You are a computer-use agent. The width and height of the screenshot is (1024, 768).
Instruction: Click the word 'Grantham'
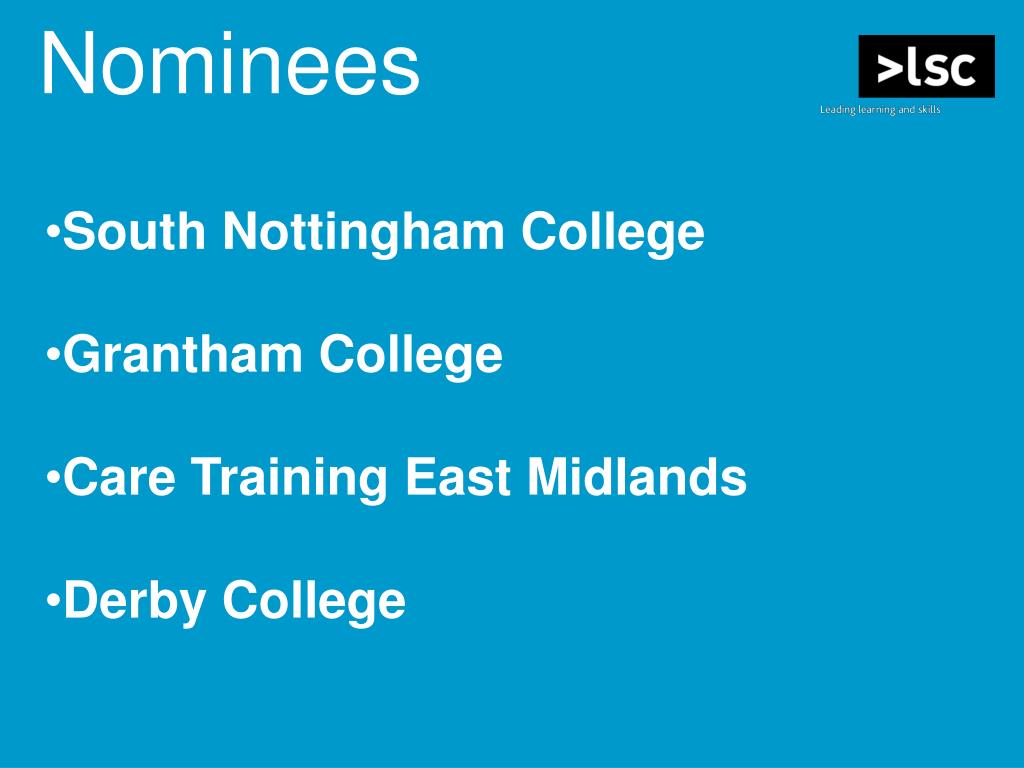(x=182, y=354)
